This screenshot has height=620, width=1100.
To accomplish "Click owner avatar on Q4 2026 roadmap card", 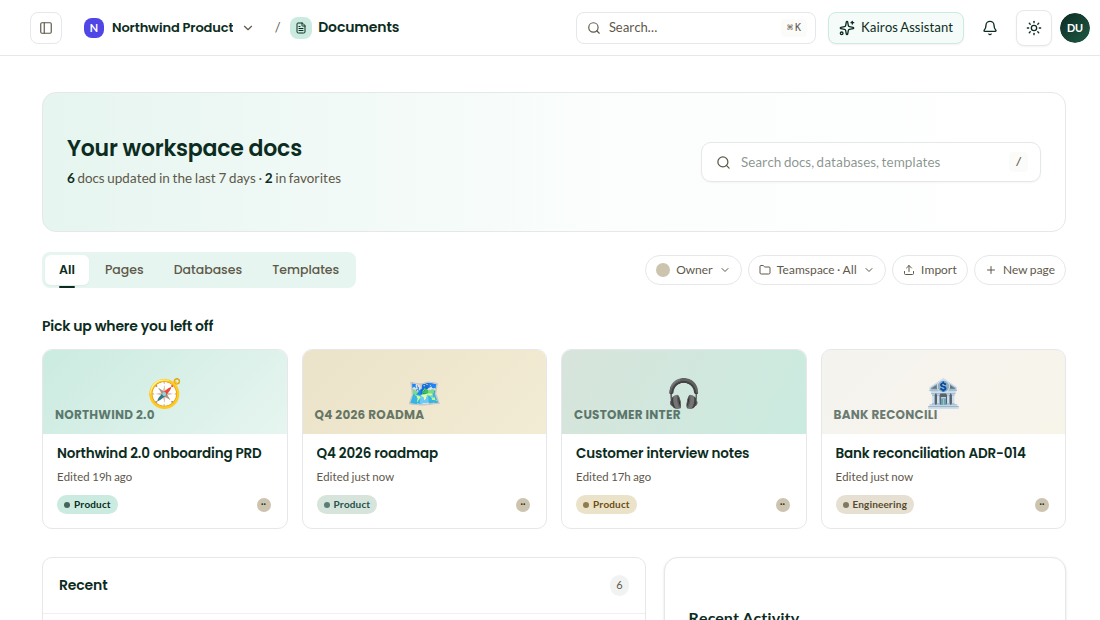I will click(523, 505).
